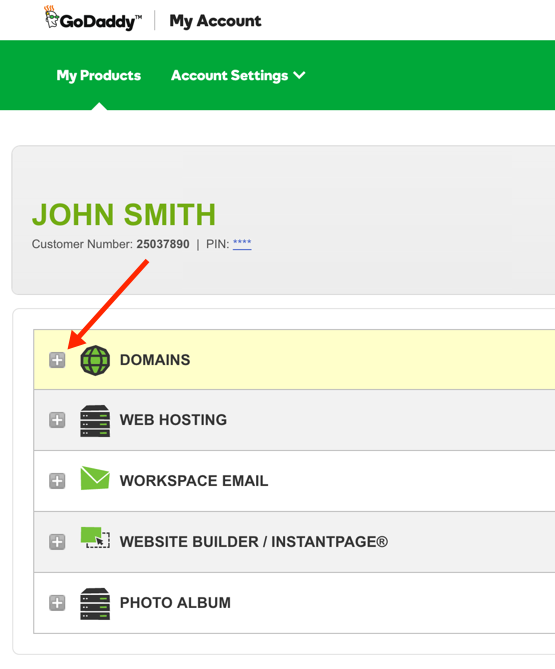
Task: Select the PHOTO ALBUM label
Action: [x=175, y=603]
